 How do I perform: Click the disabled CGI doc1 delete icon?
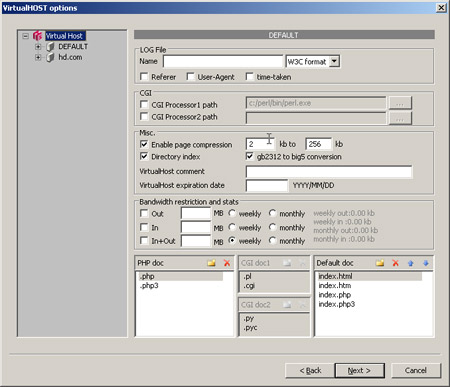tap(302, 263)
